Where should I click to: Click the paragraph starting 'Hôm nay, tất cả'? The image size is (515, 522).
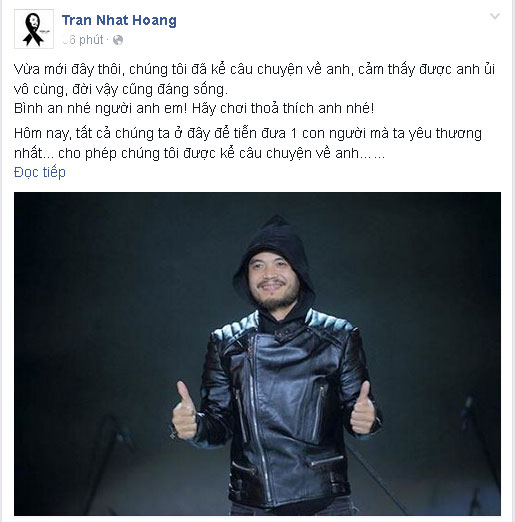click(x=248, y=143)
